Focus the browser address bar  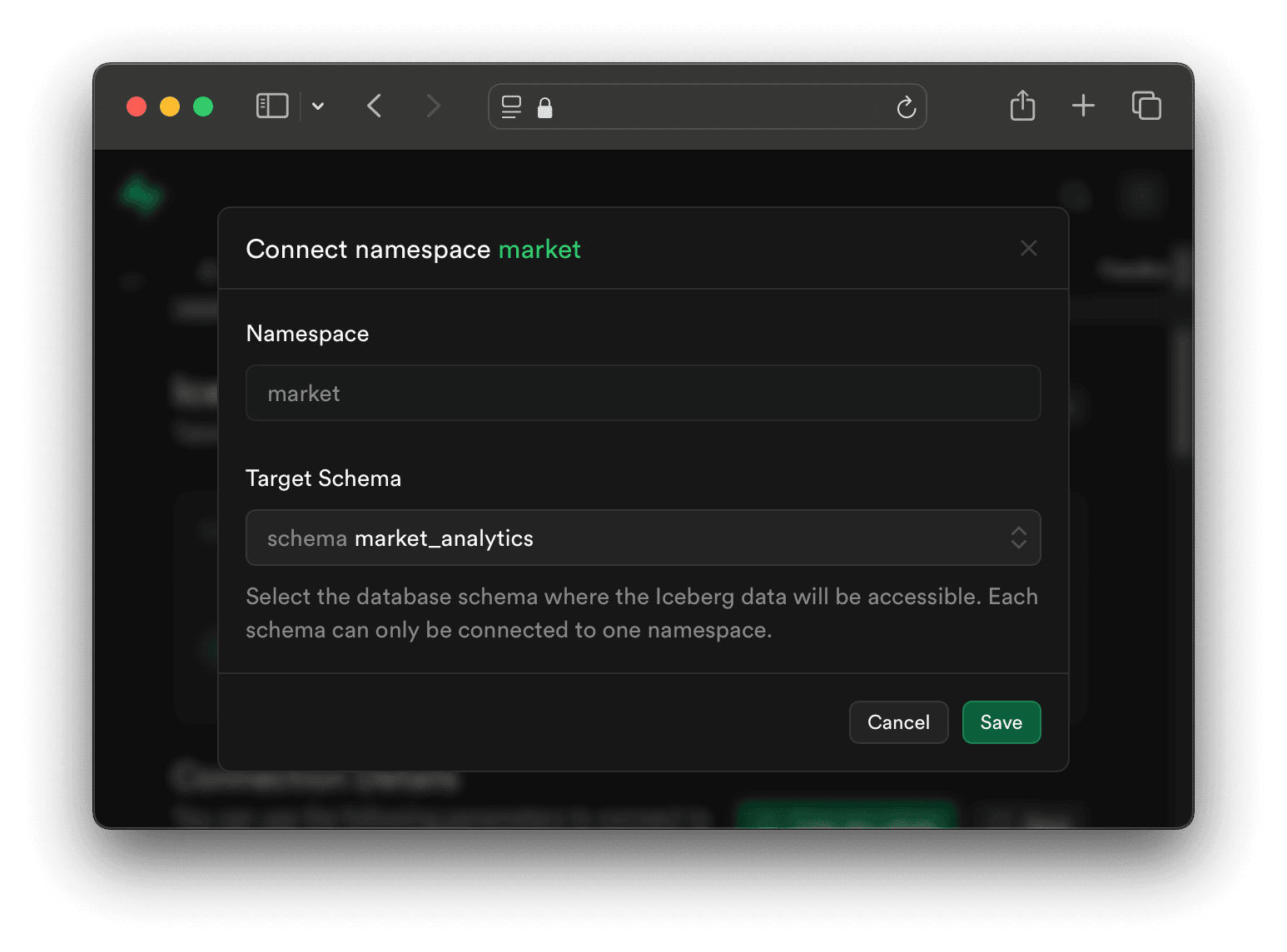click(x=716, y=107)
